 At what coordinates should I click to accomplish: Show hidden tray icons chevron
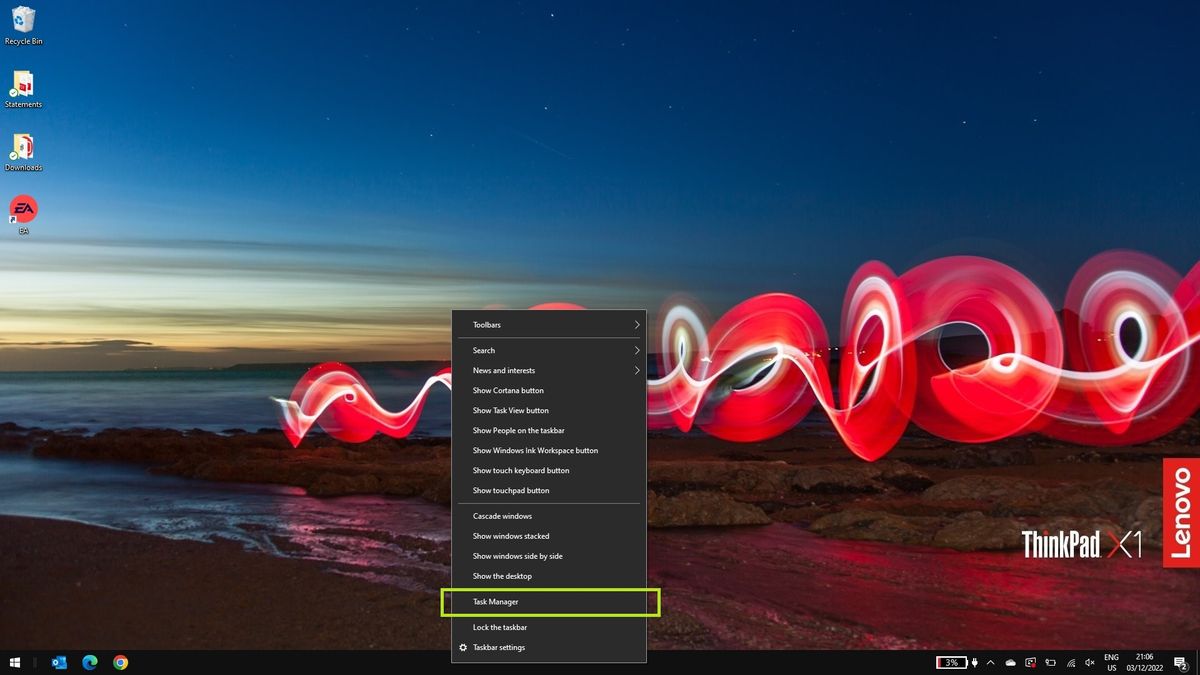click(x=990, y=662)
